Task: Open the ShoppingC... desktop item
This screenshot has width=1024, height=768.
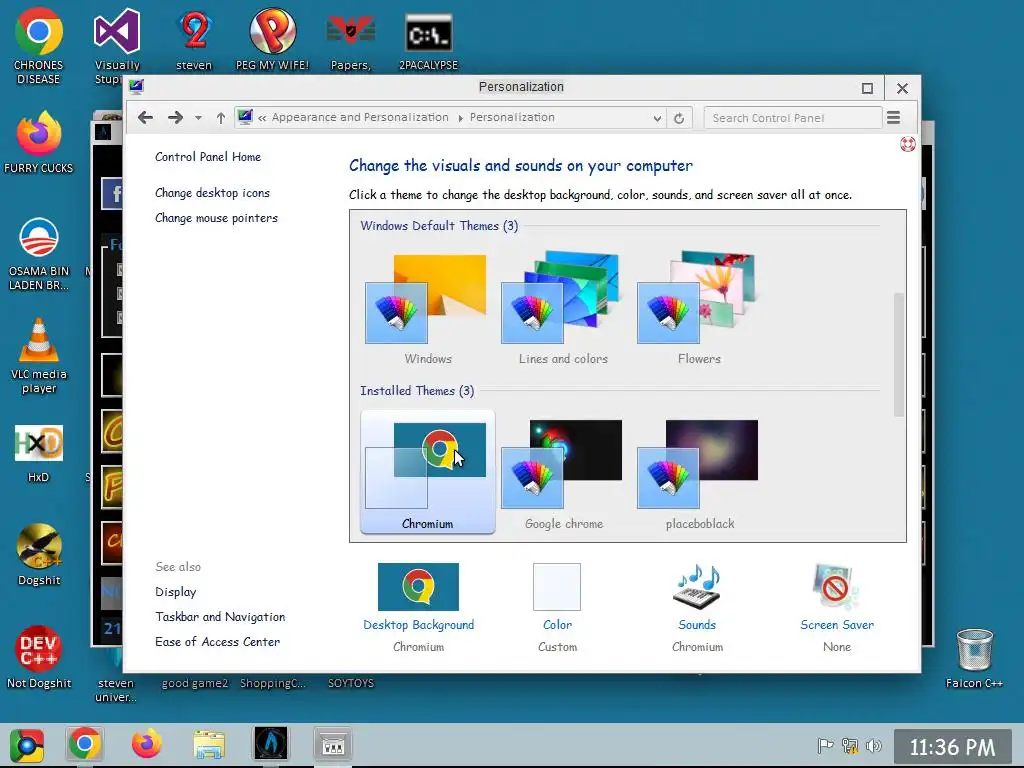Action: point(272,683)
